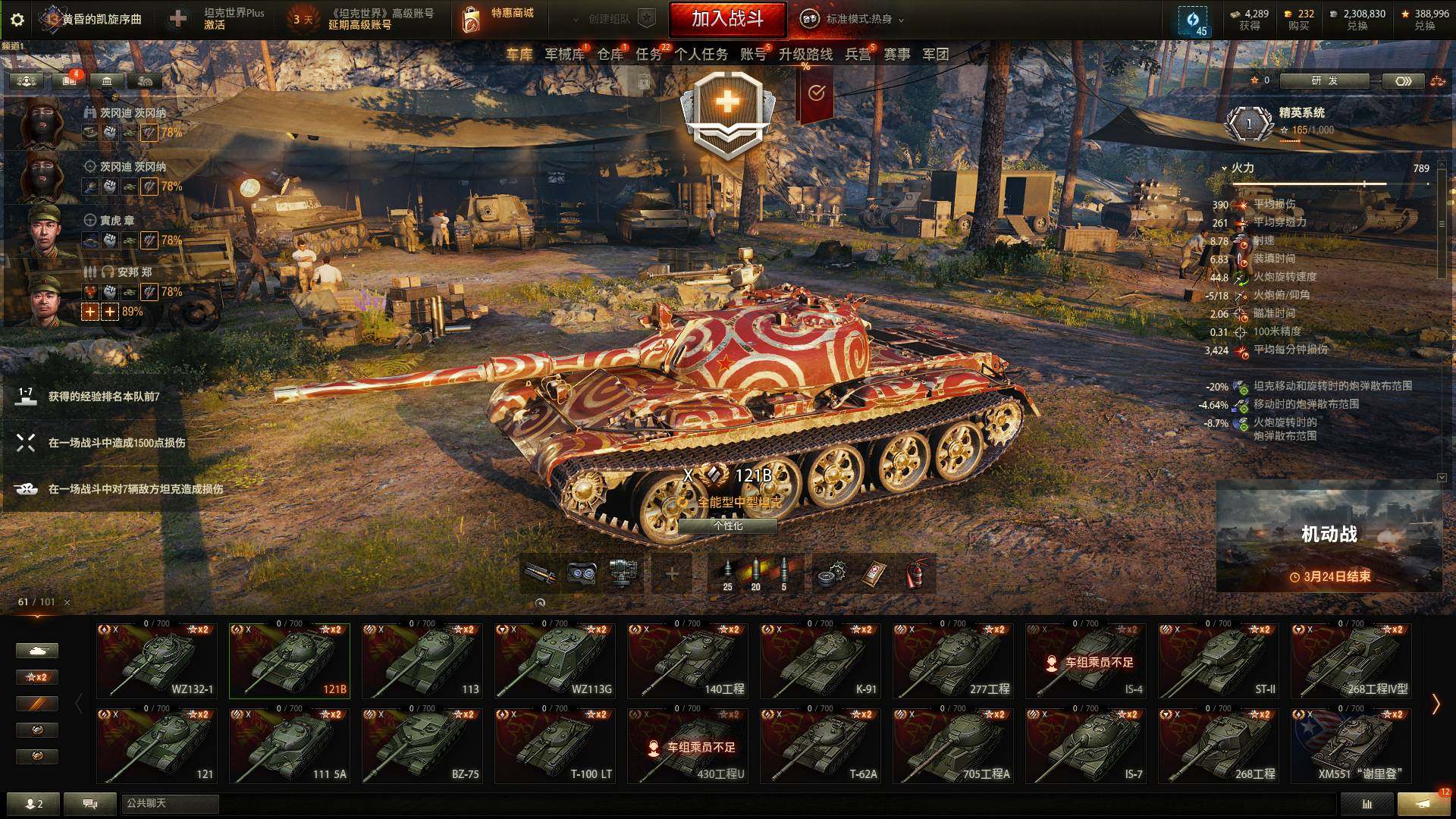Toggle the x2 bonus carousel filter
Screen dimensions: 1456x819
(x=36, y=676)
